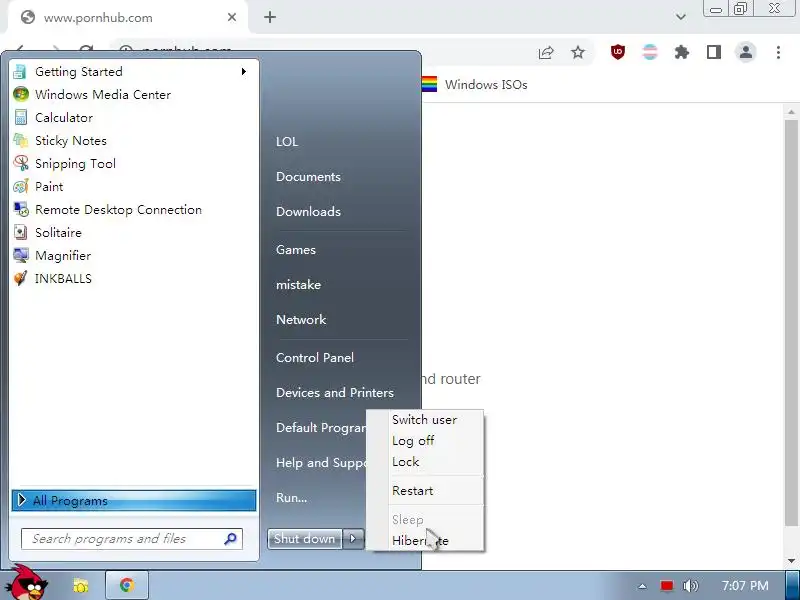Click Show desktop button on taskbar
Screen dimensions: 800x600
pos(793,586)
